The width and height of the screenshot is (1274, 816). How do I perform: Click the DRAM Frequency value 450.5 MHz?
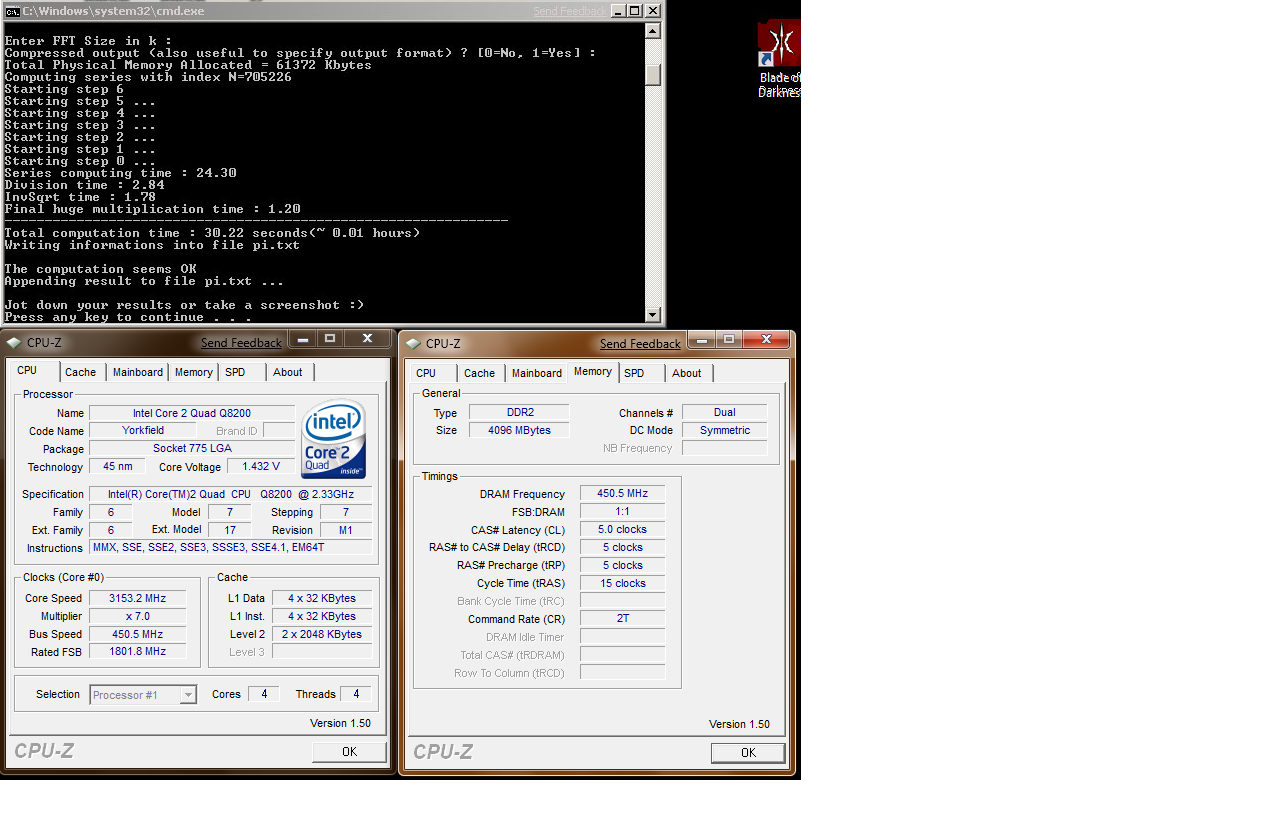tap(622, 494)
